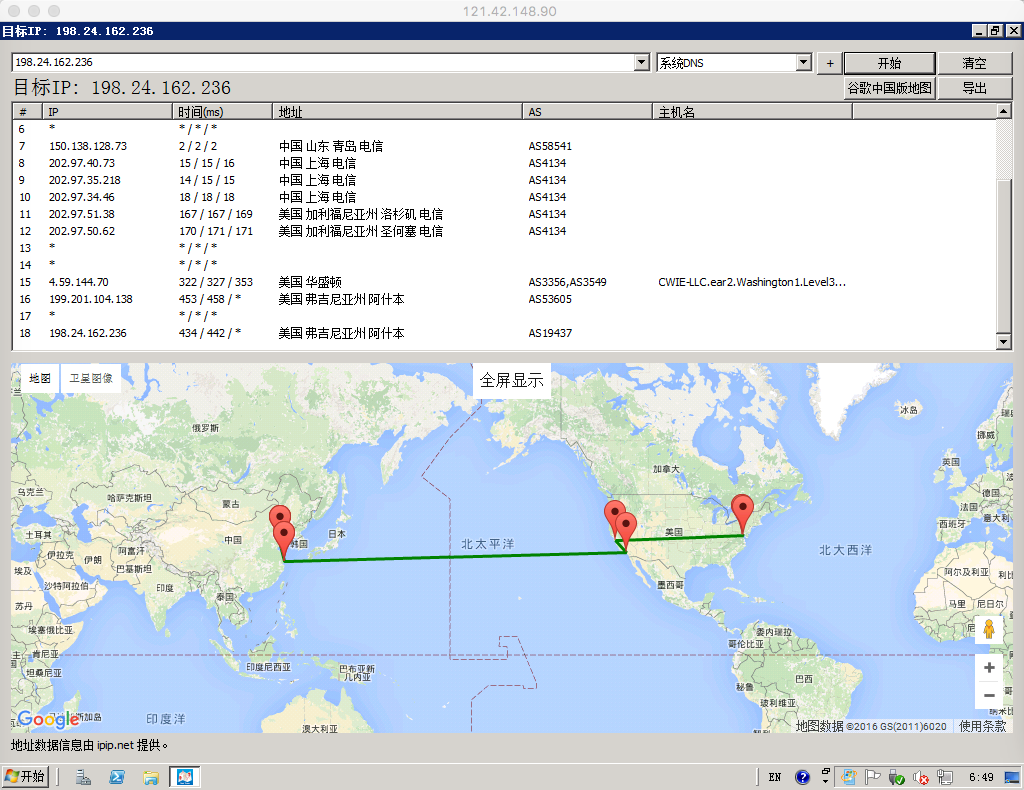Open the target IP address dropdown arrow
Screen dimensions: 1024x790
click(x=641, y=63)
